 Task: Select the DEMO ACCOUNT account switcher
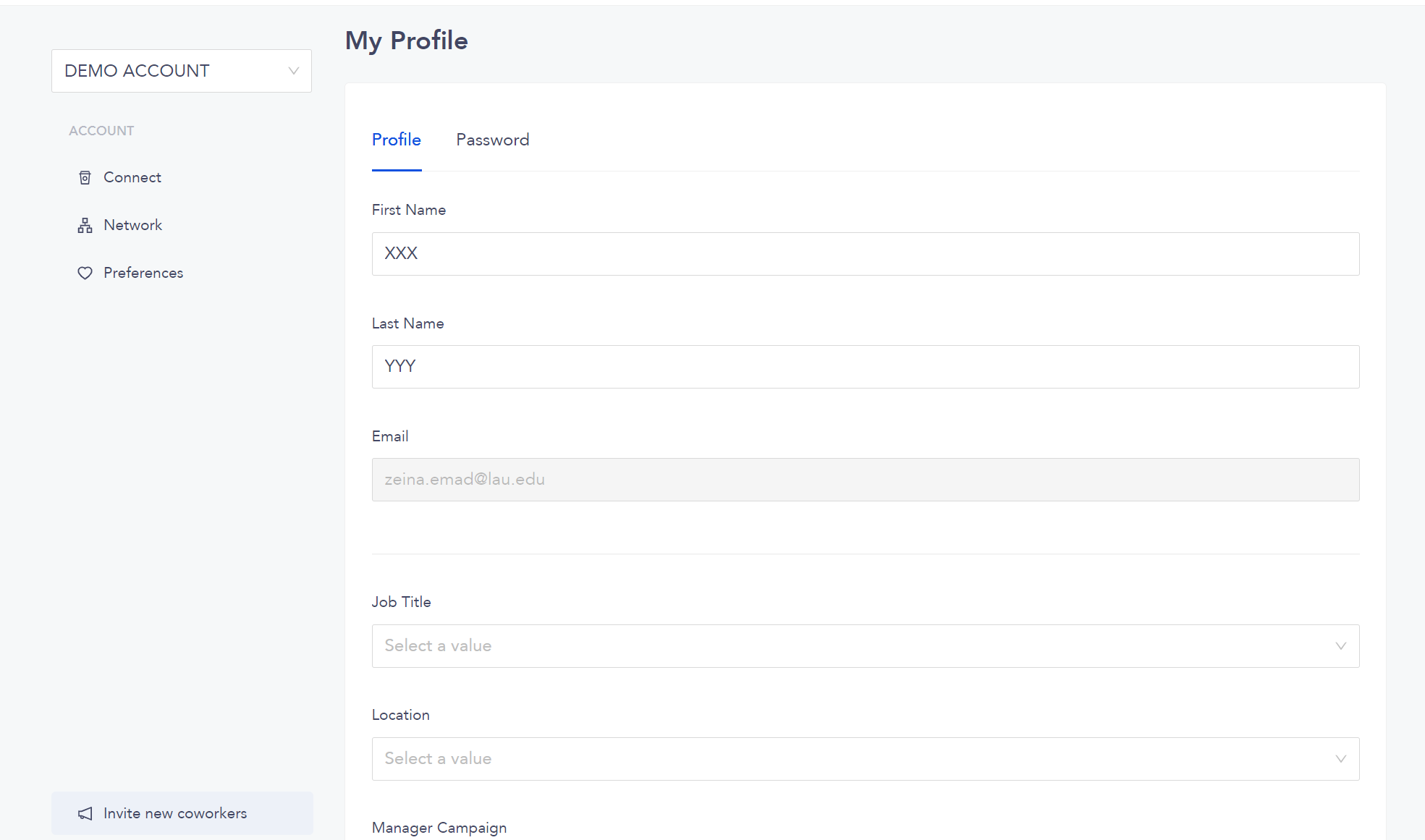pyautogui.click(x=182, y=71)
